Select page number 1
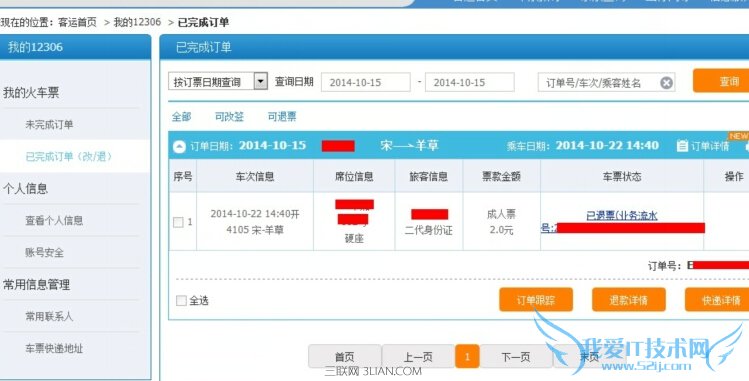The width and height of the screenshot is (749, 381). (x=467, y=357)
